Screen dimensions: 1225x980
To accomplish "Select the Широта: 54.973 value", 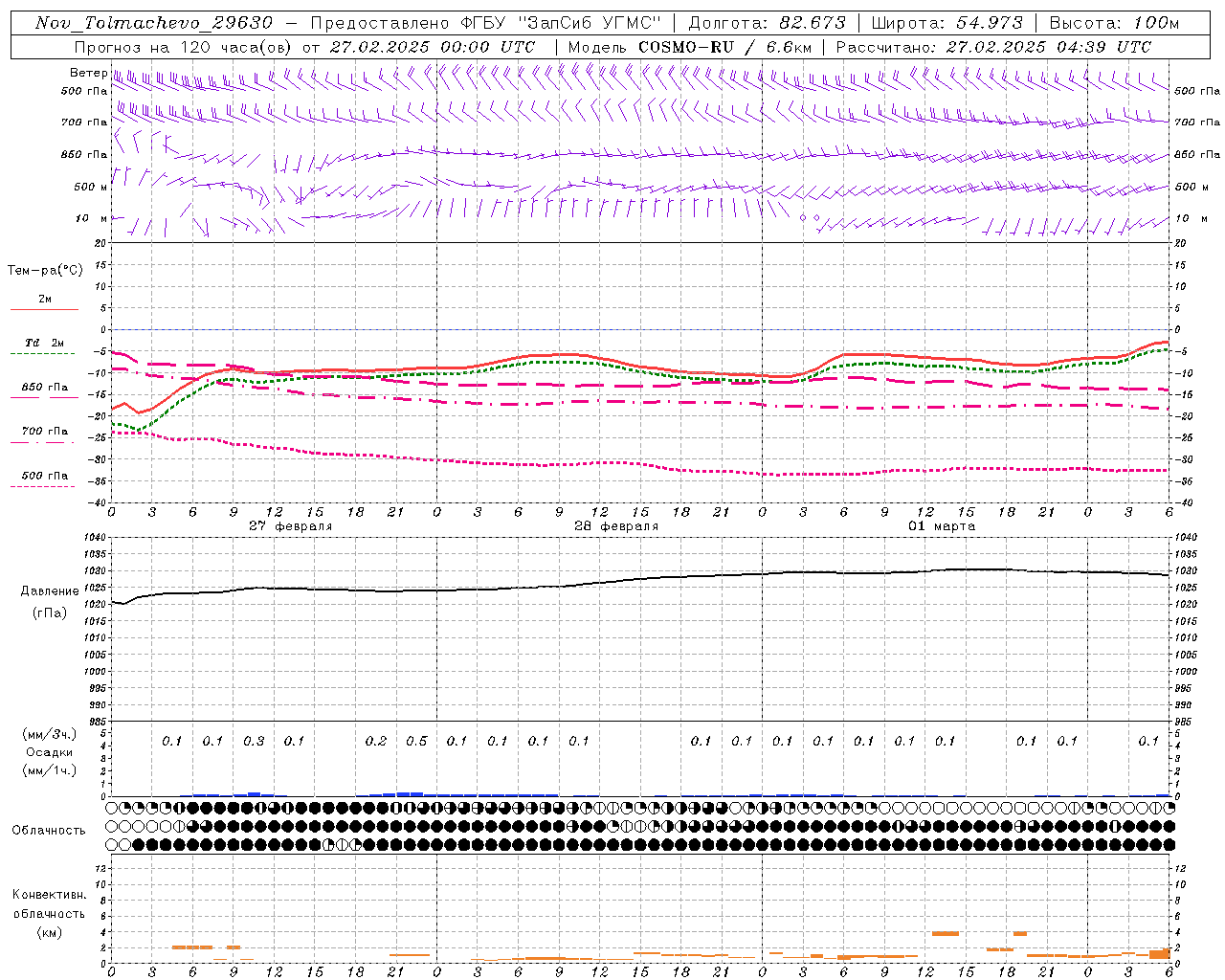I will click(947, 23).
